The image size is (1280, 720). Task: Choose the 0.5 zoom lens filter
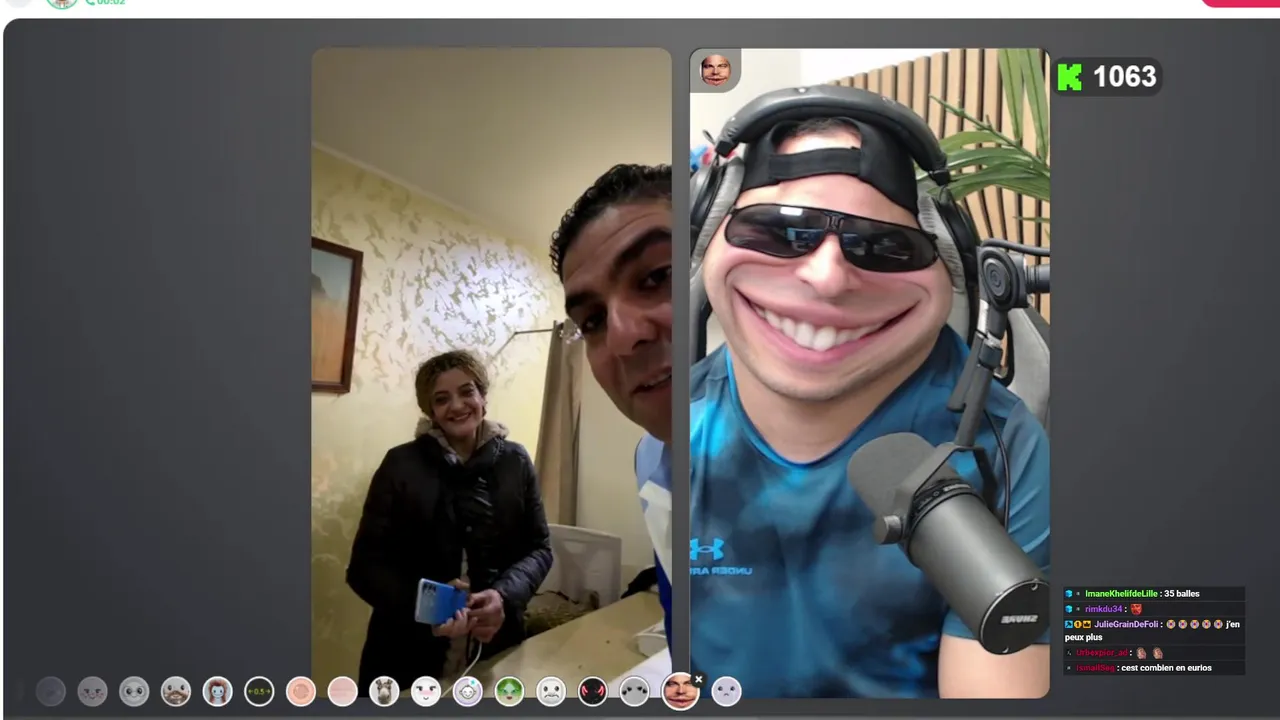tap(259, 691)
